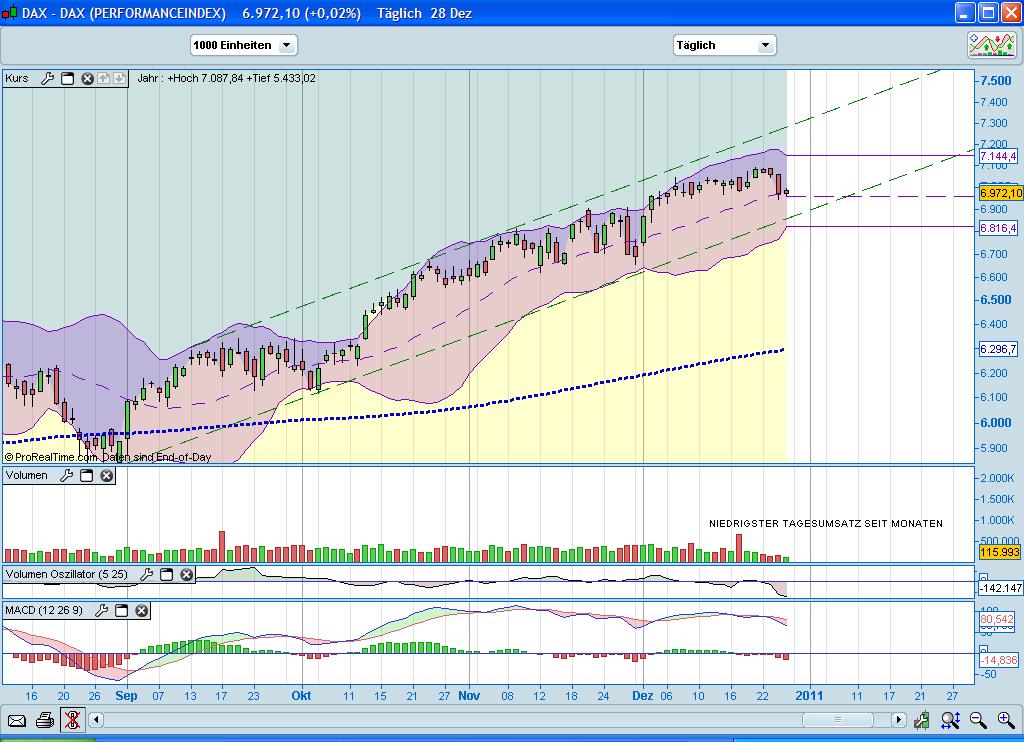The height and width of the screenshot is (742, 1024).
Task: Close the Volumen Oszillator panel
Action: (184, 574)
